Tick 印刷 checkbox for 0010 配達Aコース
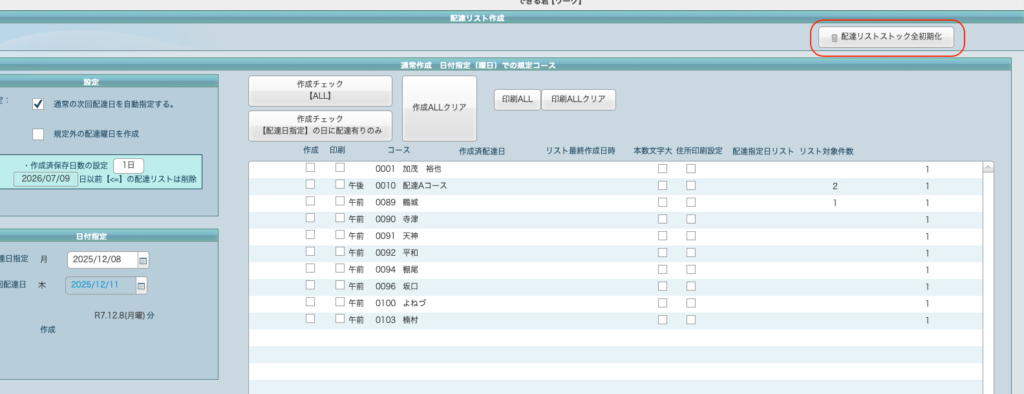This screenshot has height=394, width=1024. pos(340,185)
